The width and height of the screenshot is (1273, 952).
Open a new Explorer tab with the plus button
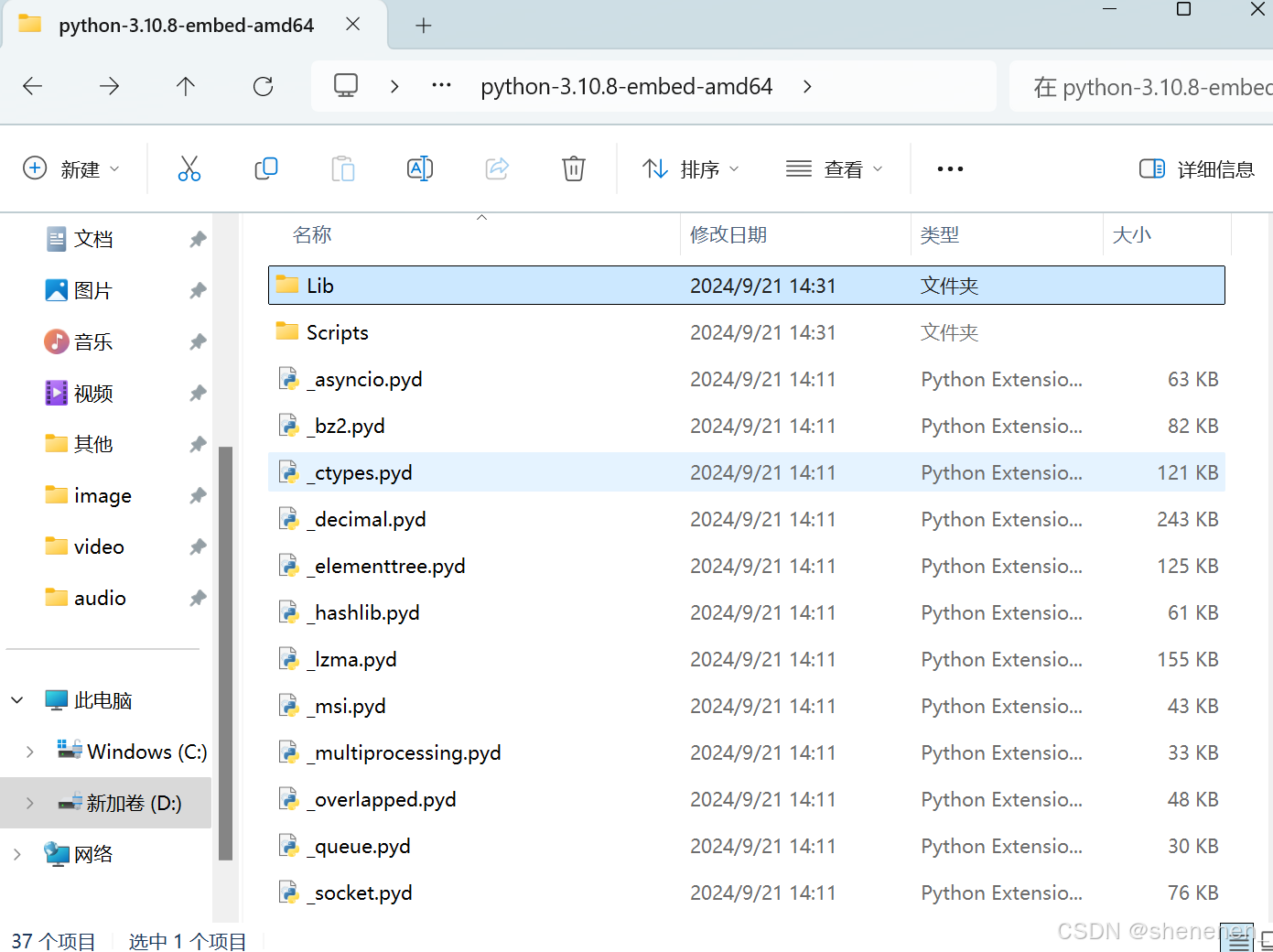[423, 25]
